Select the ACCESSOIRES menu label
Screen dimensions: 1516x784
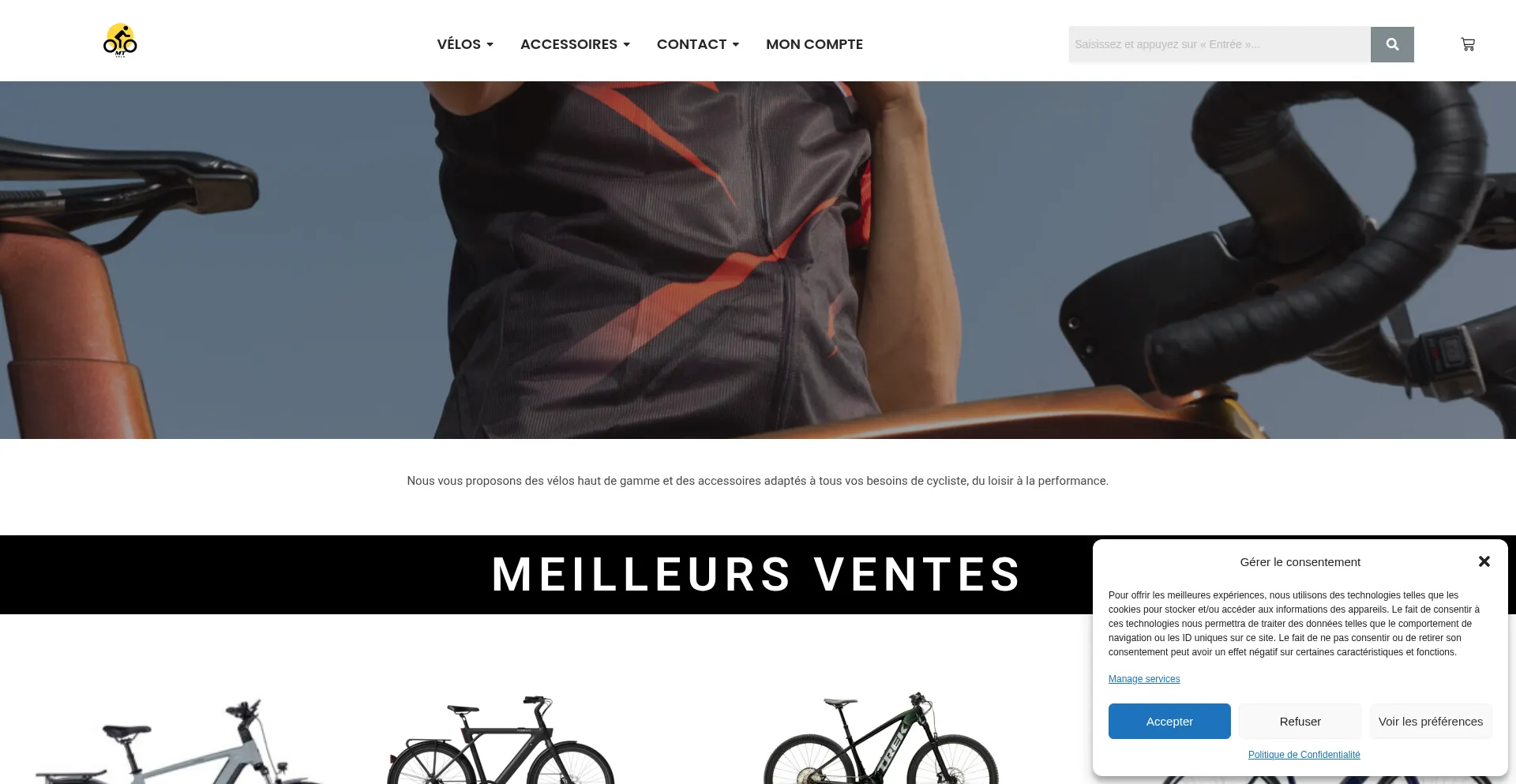point(568,44)
